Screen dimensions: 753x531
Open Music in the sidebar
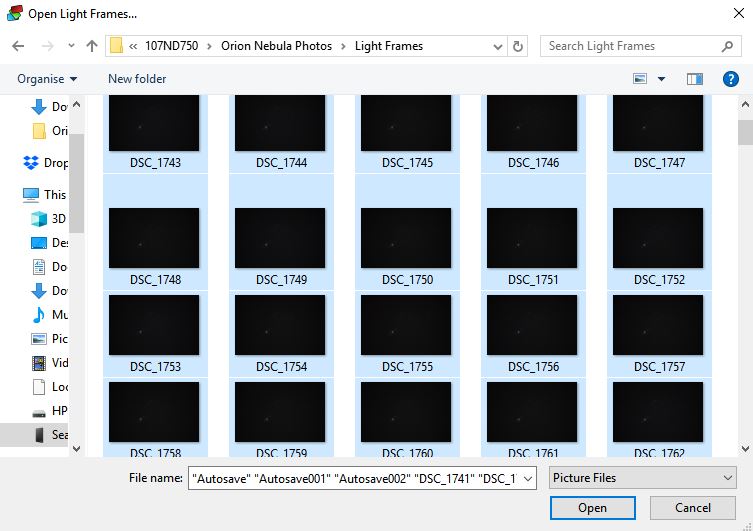(49, 314)
